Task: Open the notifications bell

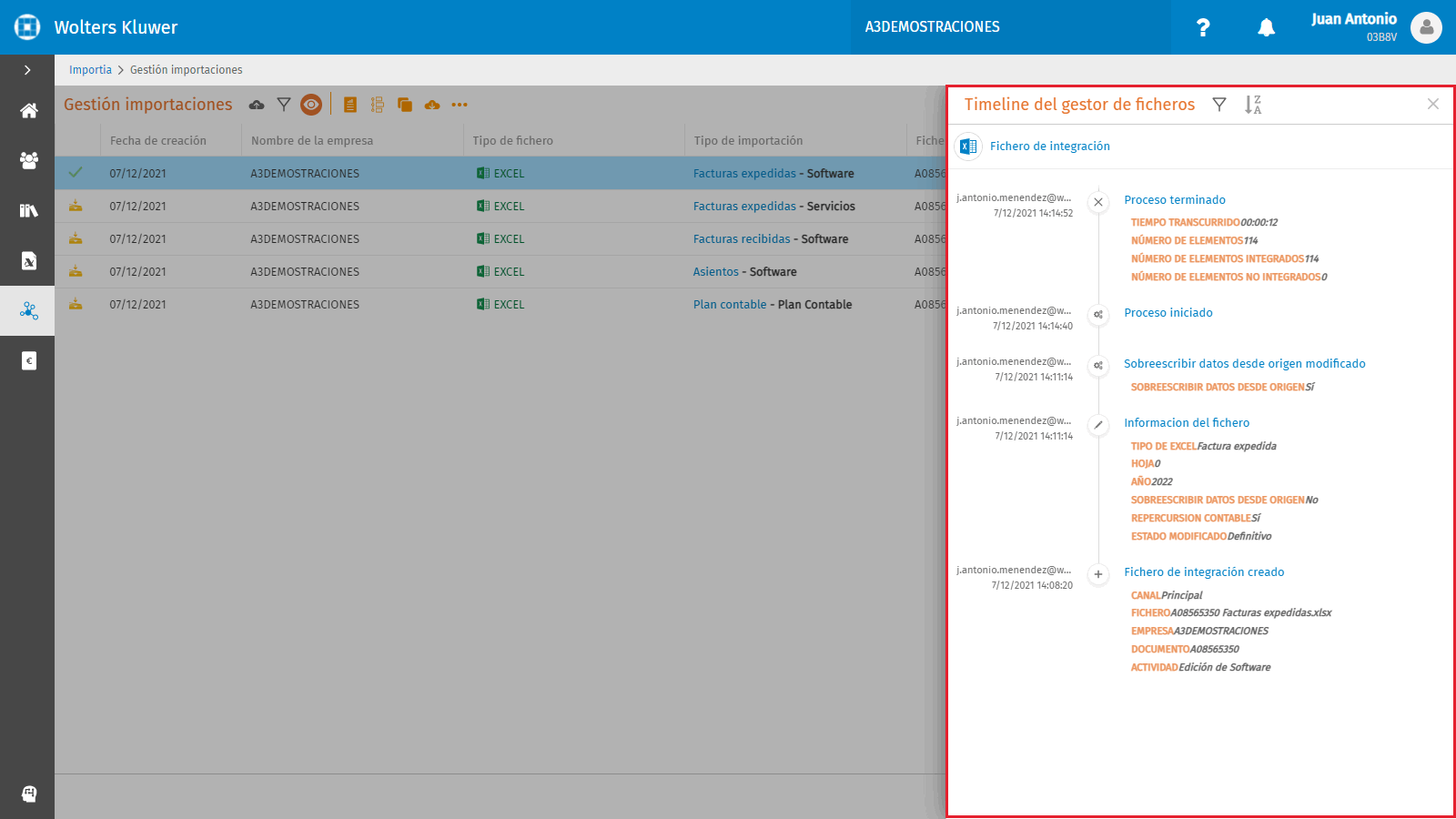Action: (x=1266, y=27)
